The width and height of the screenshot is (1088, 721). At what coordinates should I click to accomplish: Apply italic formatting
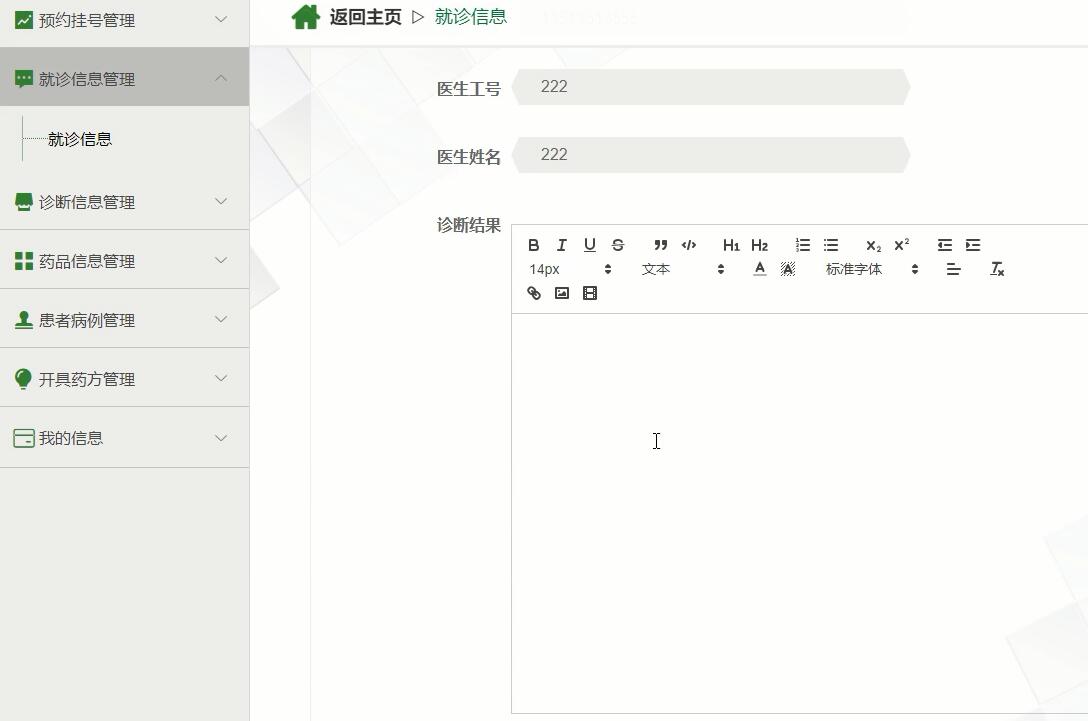click(x=561, y=245)
